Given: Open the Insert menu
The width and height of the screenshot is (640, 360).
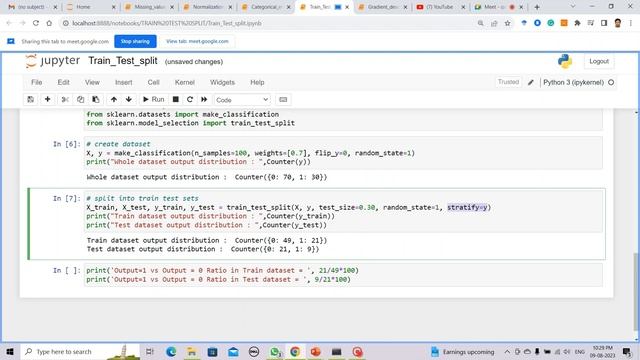Looking at the screenshot, I should coord(124,82).
